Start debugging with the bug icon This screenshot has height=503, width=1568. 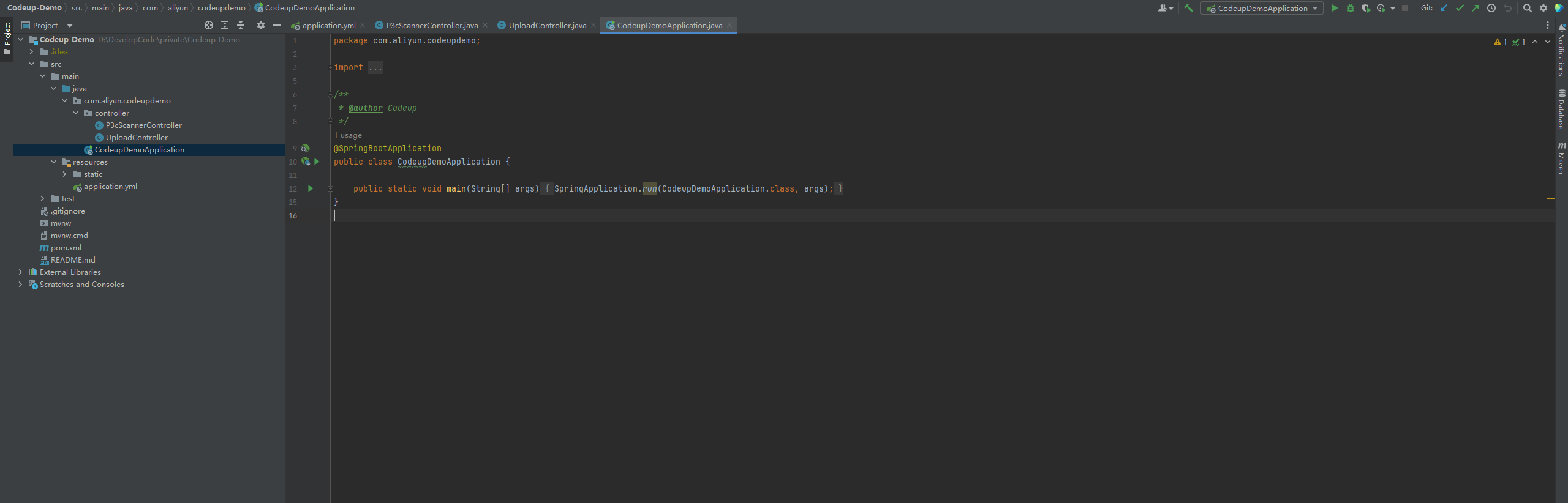[x=1350, y=8]
